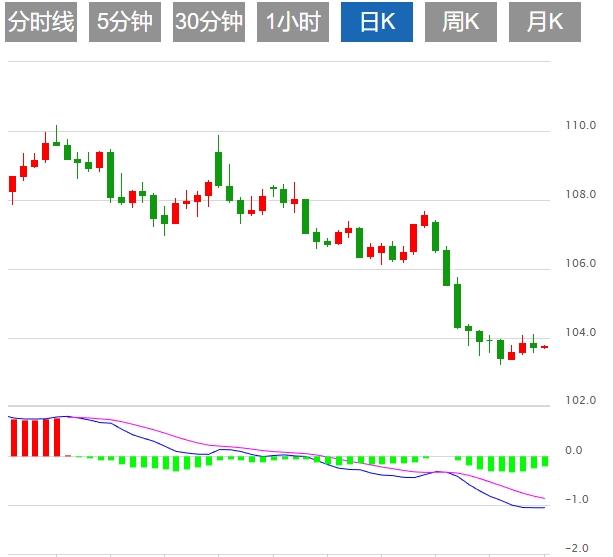Open the 30分钟 interval tab
The width and height of the screenshot is (613, 557).
tap(208, 22)
